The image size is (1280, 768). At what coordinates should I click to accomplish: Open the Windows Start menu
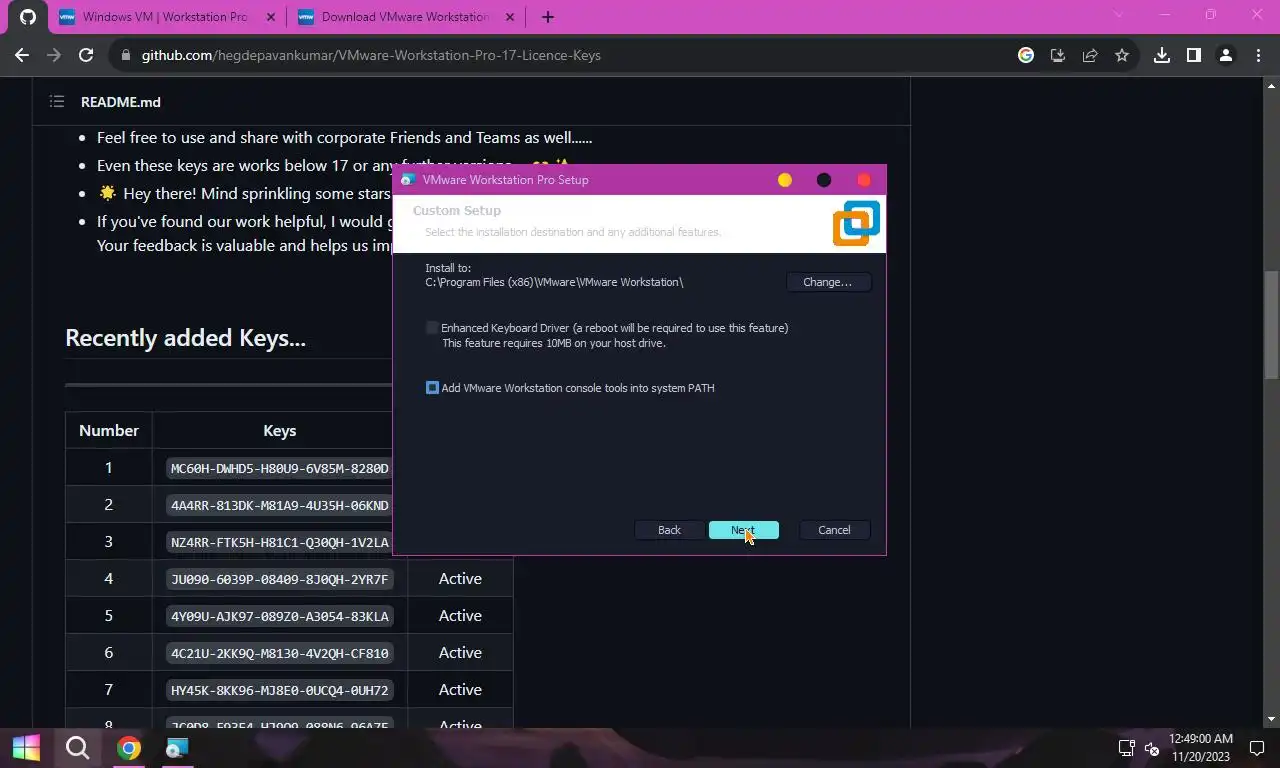(26, 747)
